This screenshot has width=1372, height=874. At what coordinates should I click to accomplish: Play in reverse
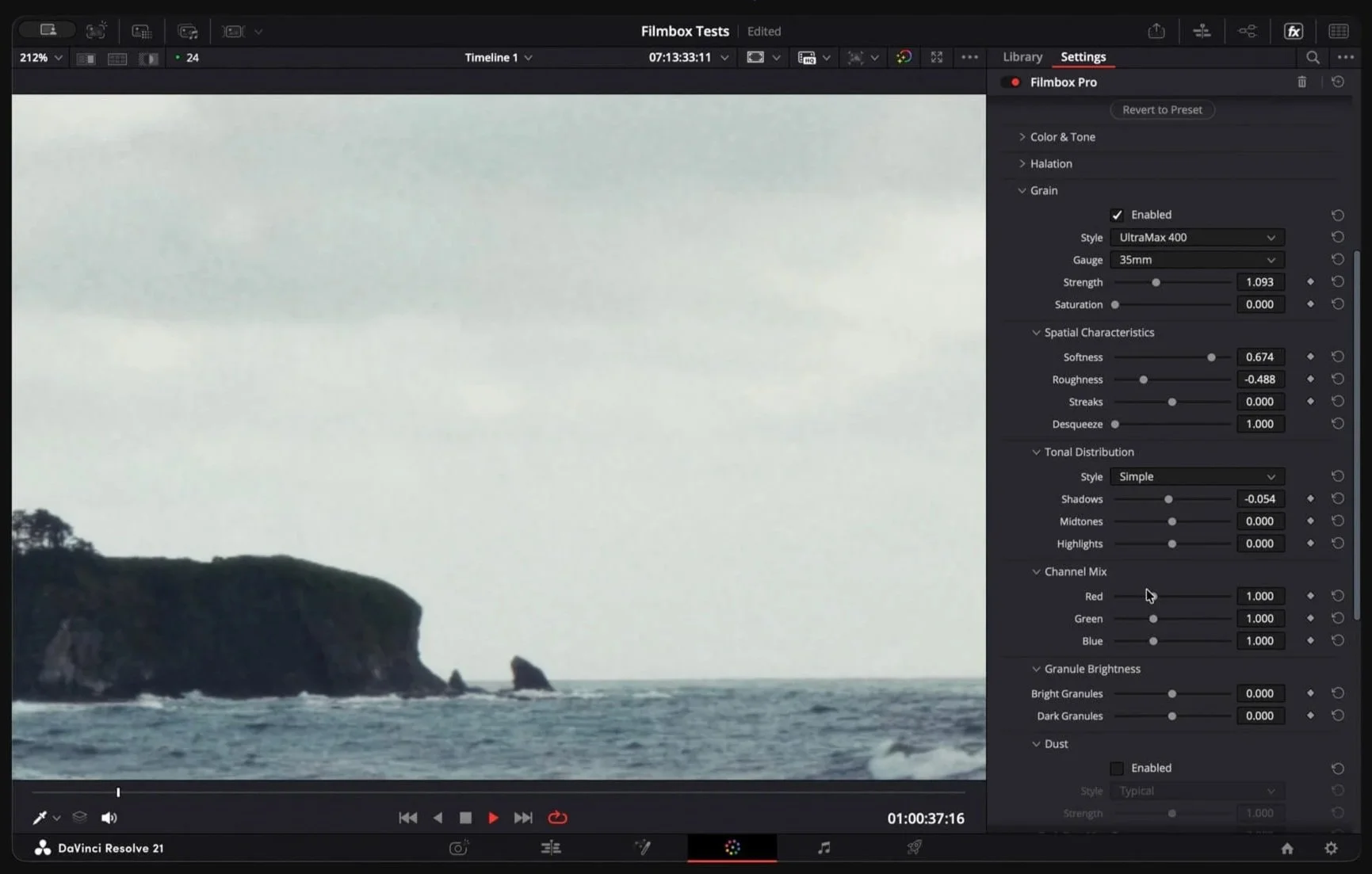coord(438,818)
